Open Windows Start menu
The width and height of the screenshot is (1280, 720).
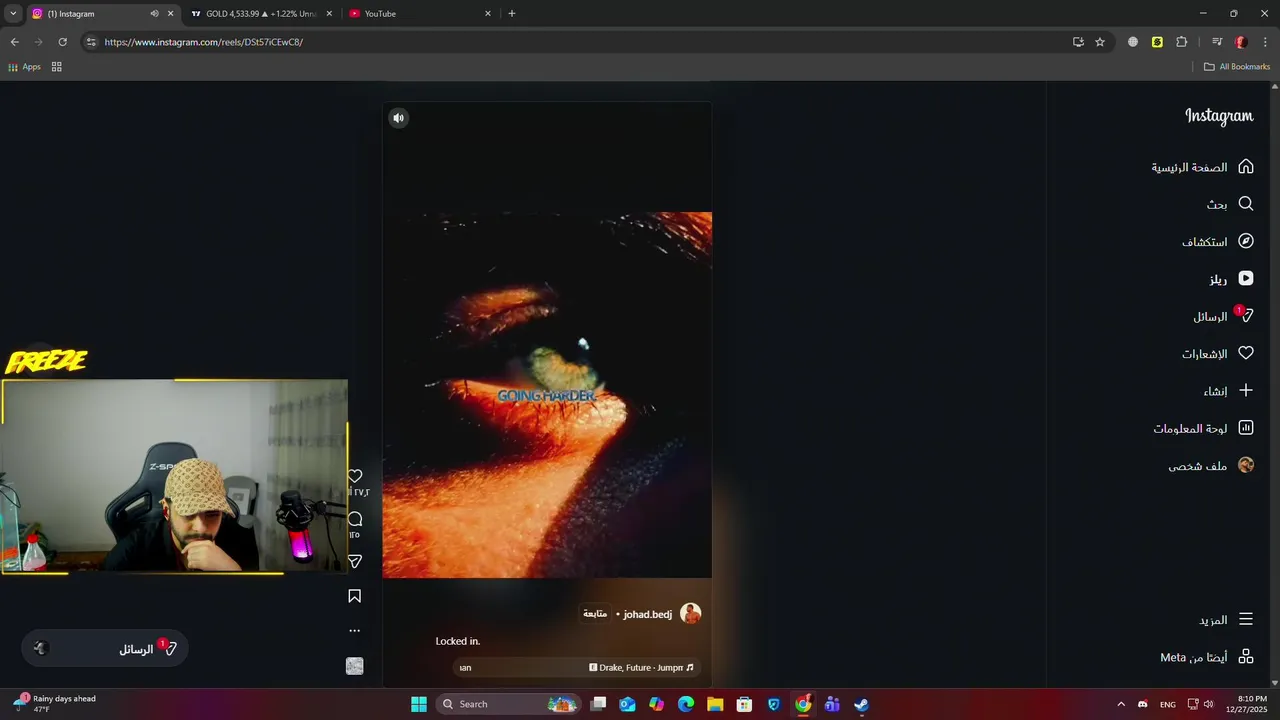click(x=419, y=704)
